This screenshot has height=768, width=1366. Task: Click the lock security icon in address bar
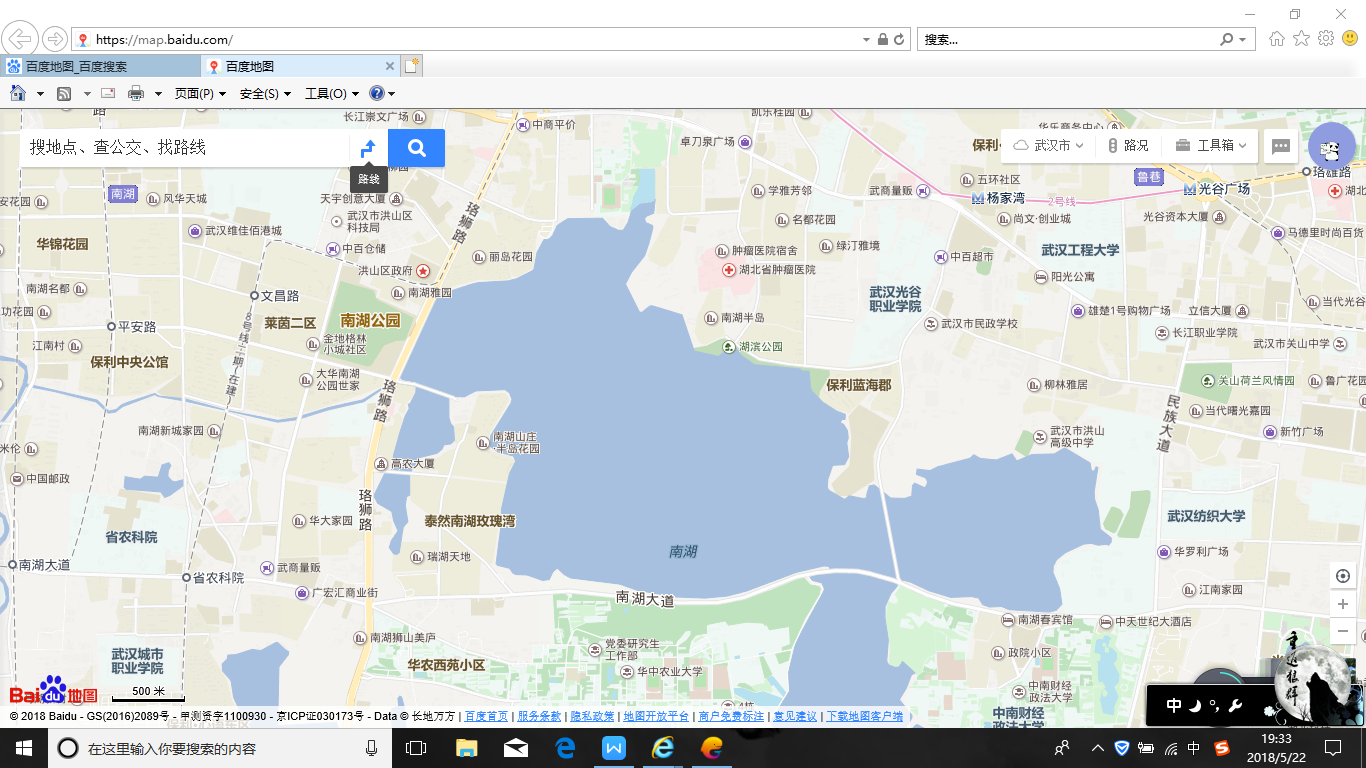tap(882, 40)
